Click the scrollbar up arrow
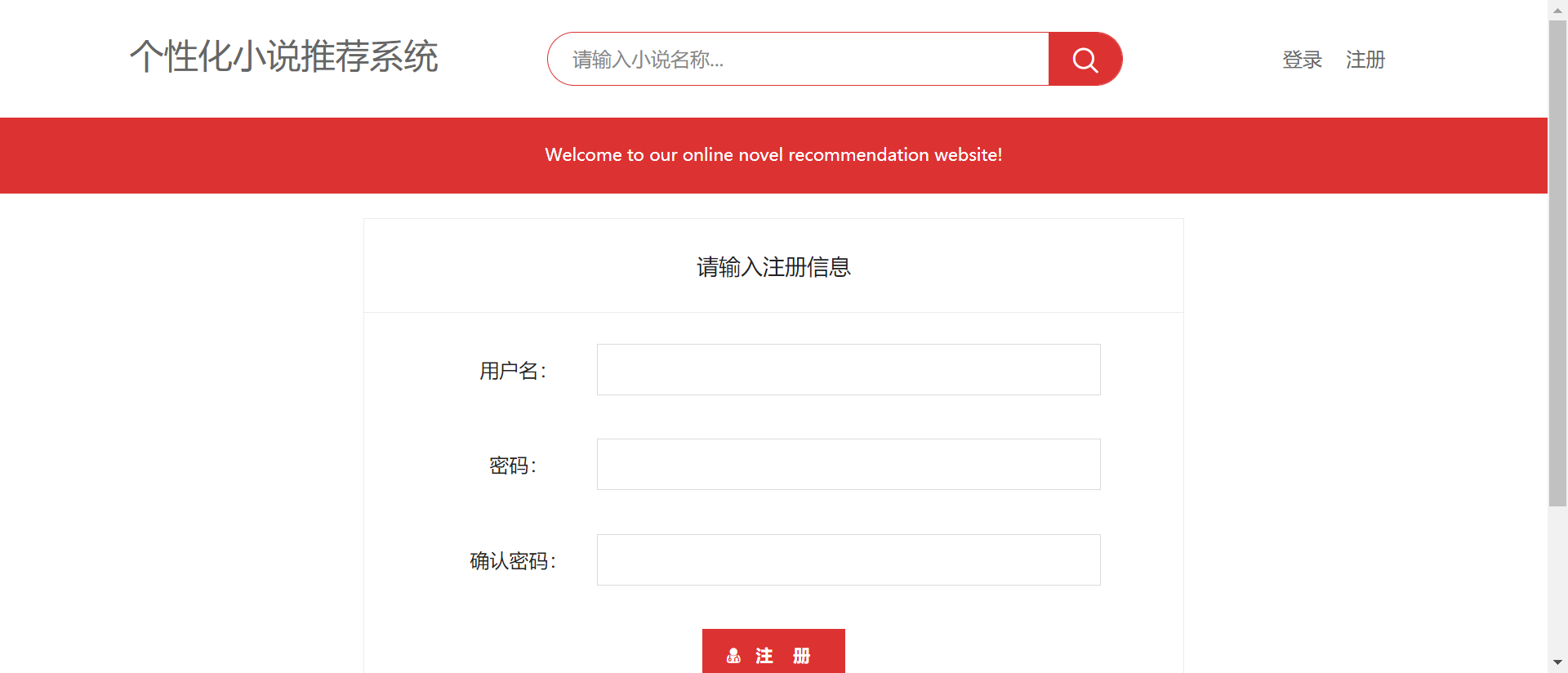Image resolution: width=1568 pixels, height=673 pixels. (x=1557, y=9)
